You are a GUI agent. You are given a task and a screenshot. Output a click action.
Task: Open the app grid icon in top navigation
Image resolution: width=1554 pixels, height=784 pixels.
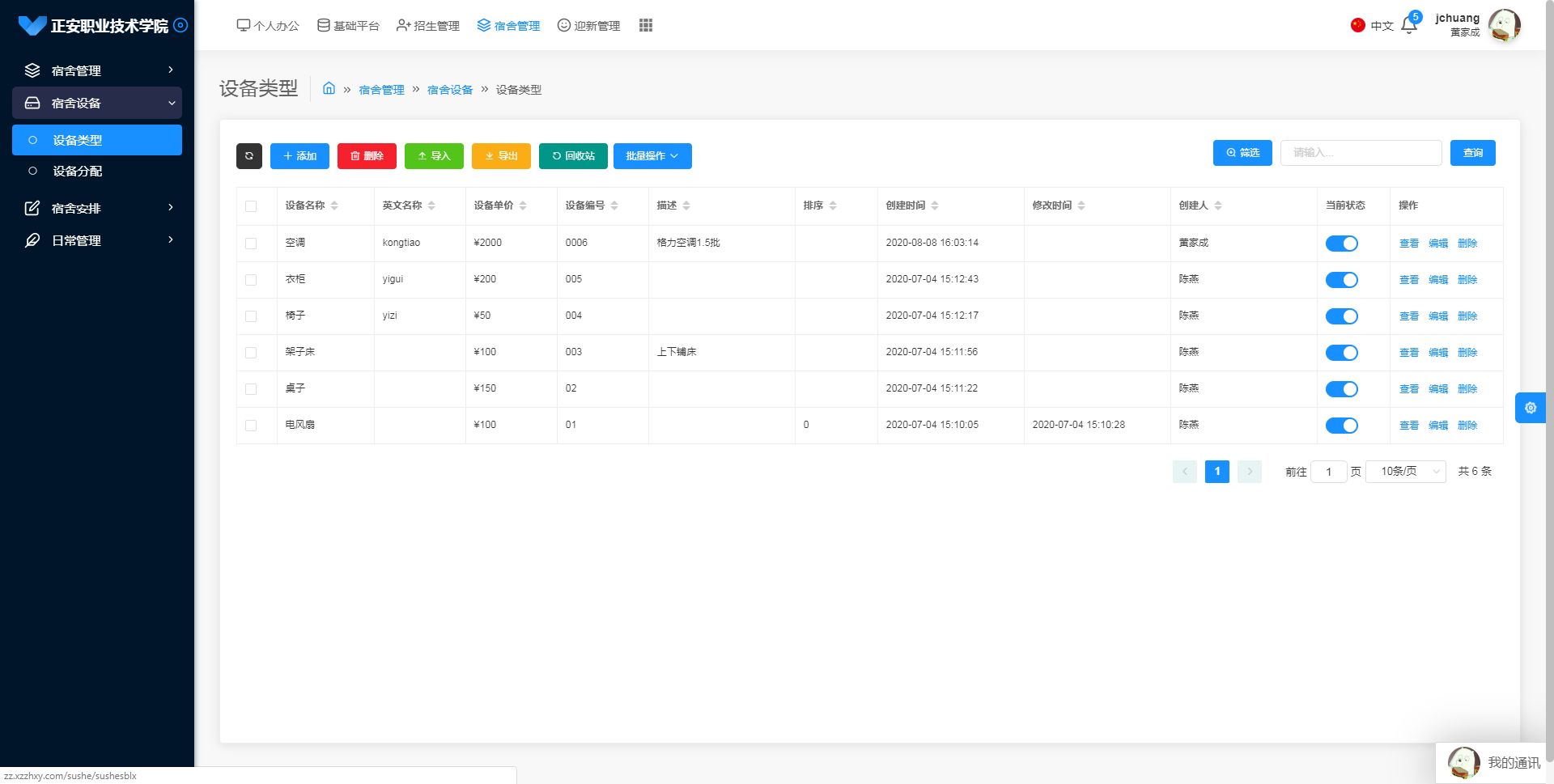645,25
